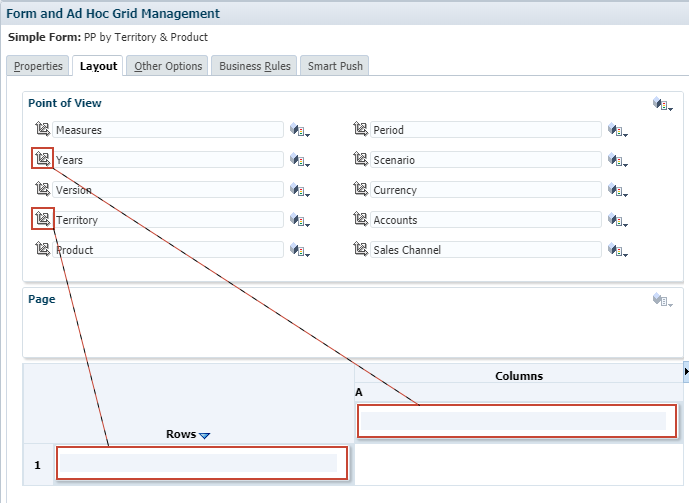The width and height of the screenshot is (689, 503).
Task: Select the Smart Push tab
Action: tap(335, 66)
